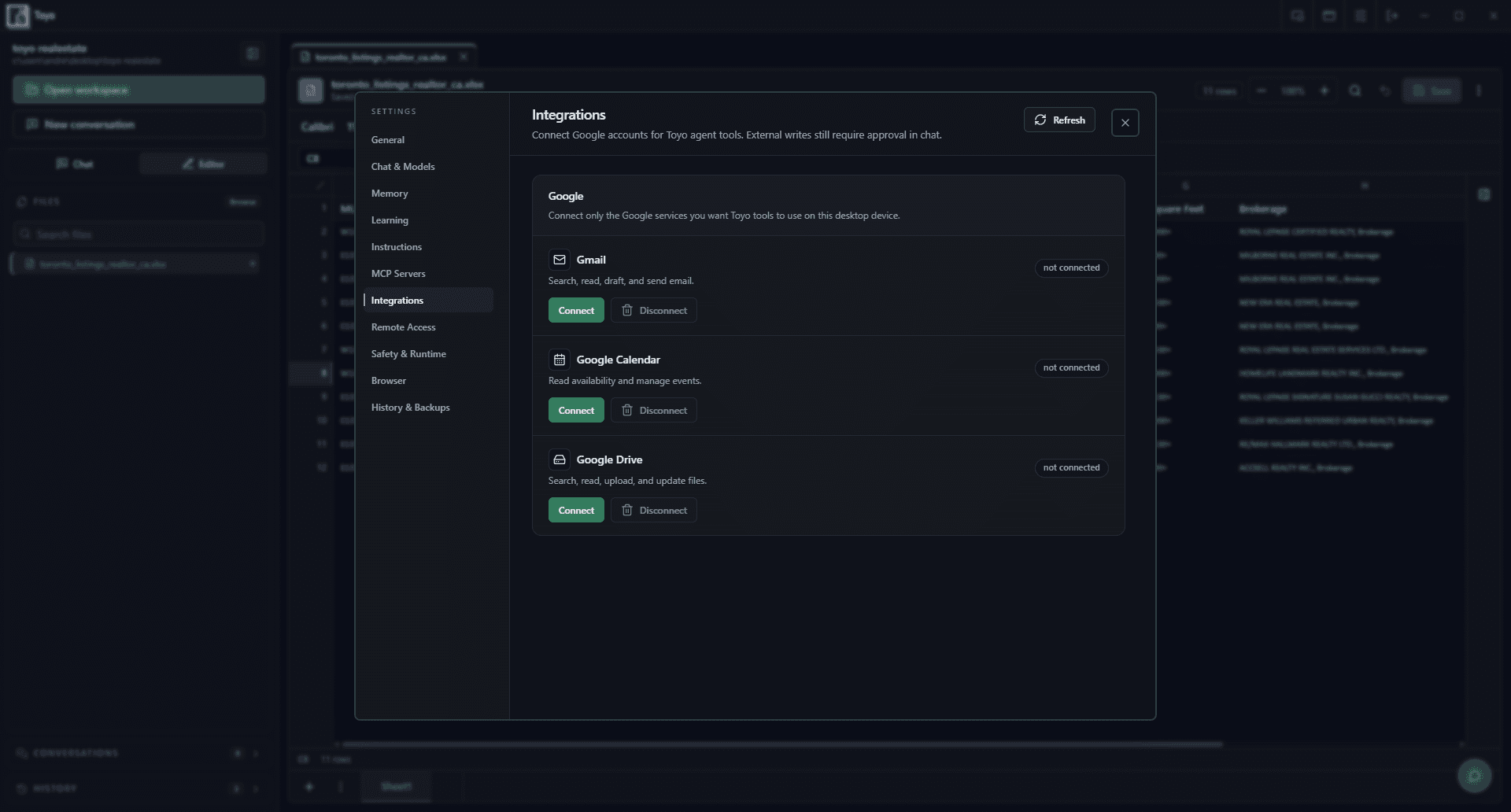
Task: Open History & Backups settings
Action: (x=428, y=408)
